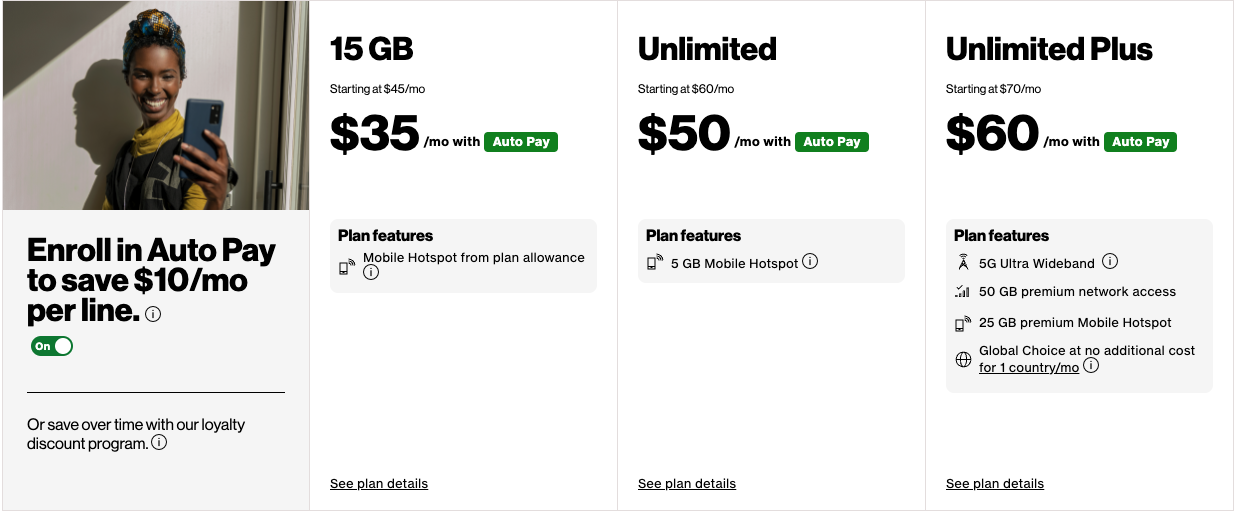The image size is (1234, 511).
Task: Follow the 'for 1 country/mo' underlined link
Action: click(x=1029, y=368)
